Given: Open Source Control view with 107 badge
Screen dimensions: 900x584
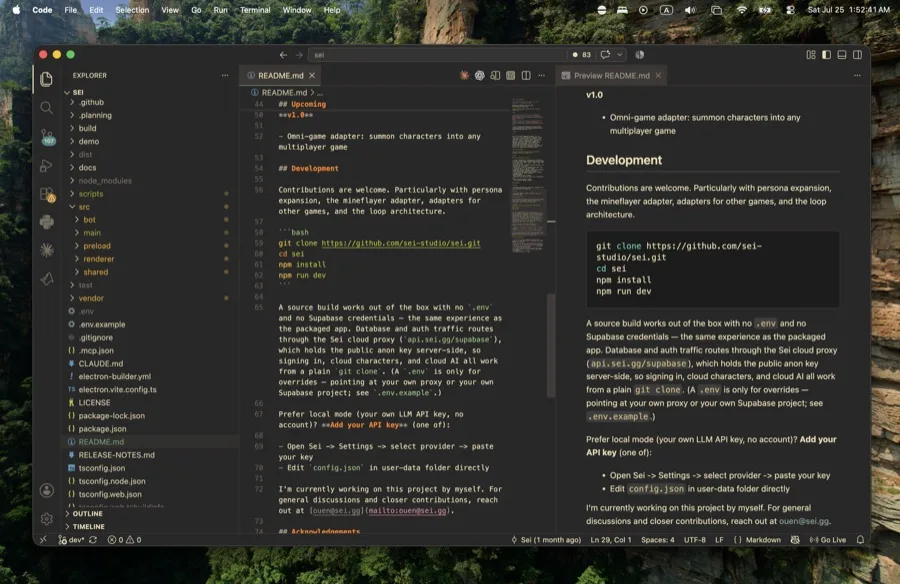Looking at the screenshot, I should (48, 137).
